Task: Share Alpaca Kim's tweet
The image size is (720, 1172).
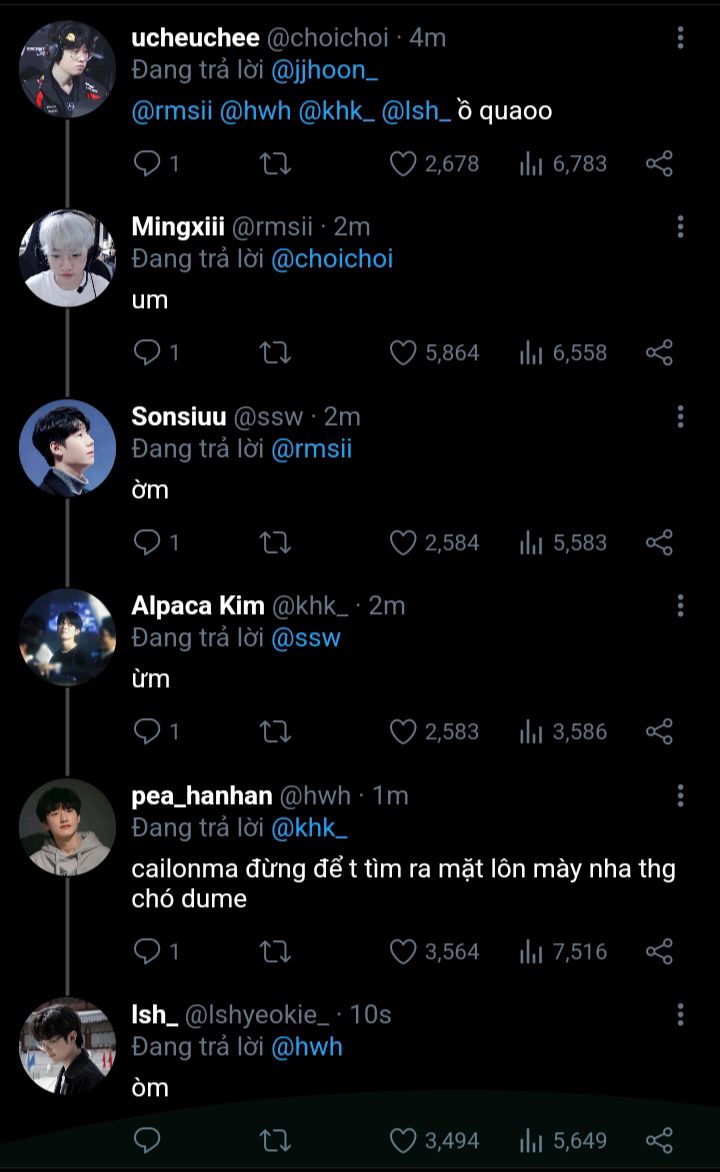Action: (x=659, y=732)
